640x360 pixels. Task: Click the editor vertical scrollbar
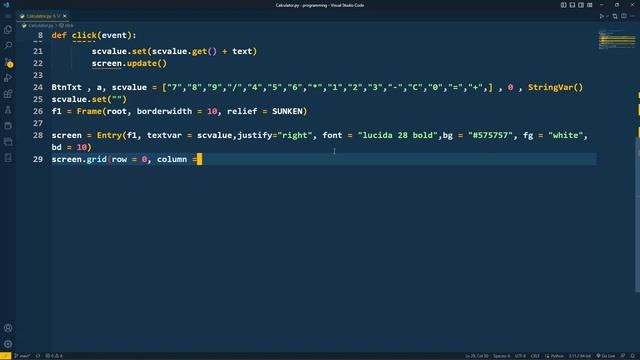638,215
